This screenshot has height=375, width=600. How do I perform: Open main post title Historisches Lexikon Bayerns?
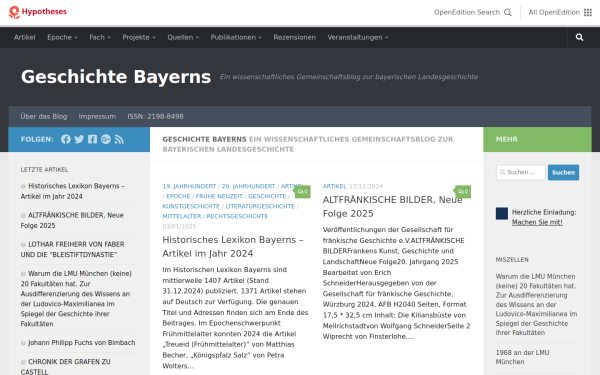(x=233, y=246)
